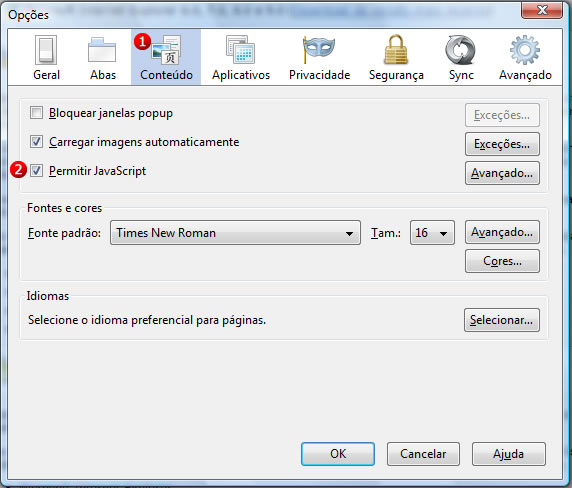Confirm with the OK button
The height and width of the screenshot is (488, 572).
[x=338, y=454]
